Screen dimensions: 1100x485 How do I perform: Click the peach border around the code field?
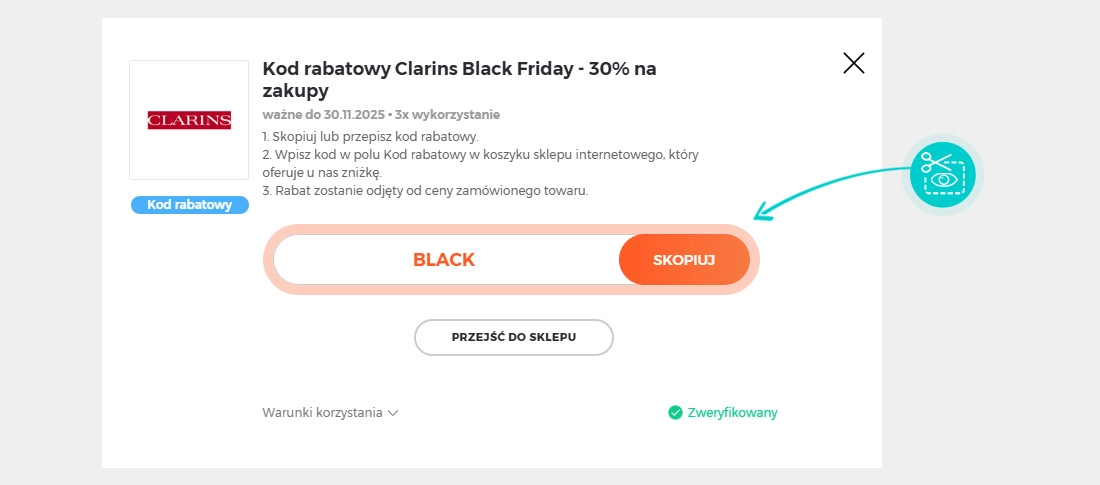pos(512,290)
